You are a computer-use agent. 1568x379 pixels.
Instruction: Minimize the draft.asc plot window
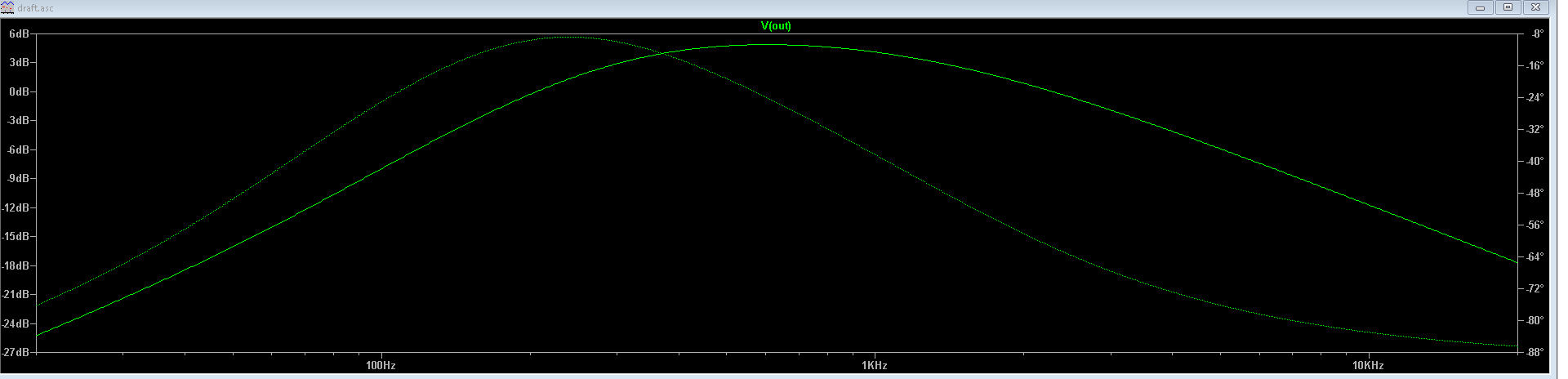[x=1480, y=7]
